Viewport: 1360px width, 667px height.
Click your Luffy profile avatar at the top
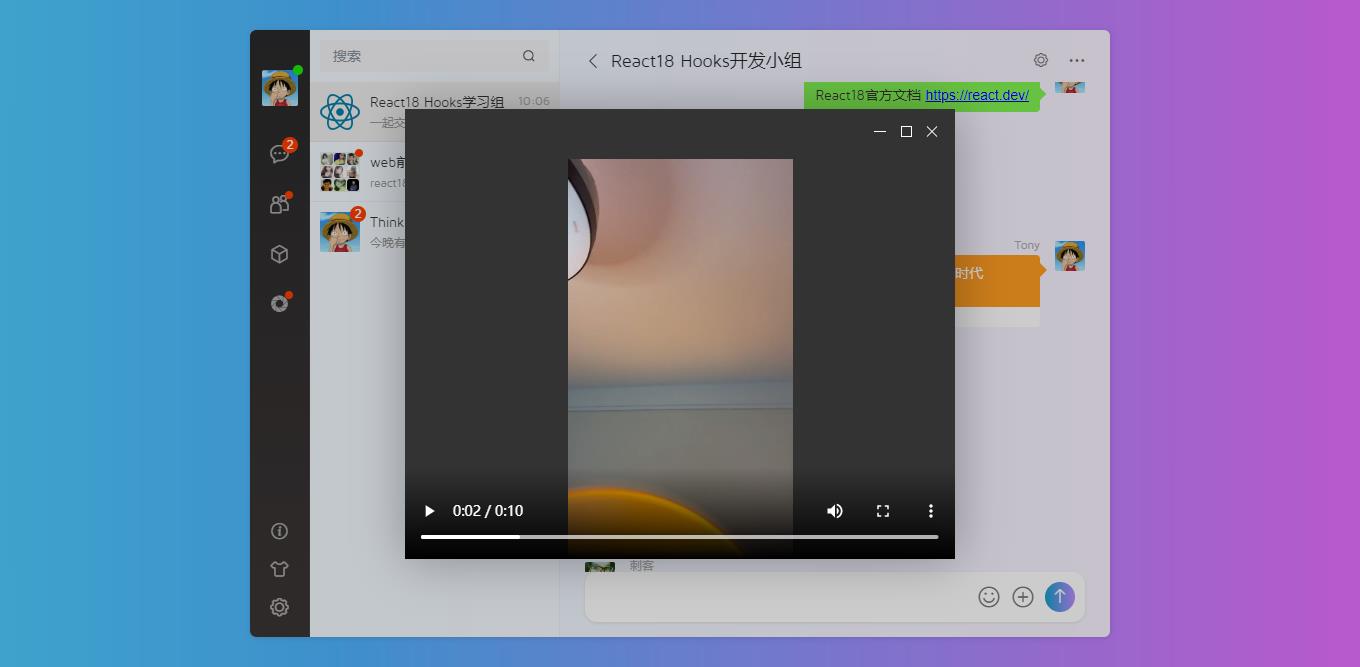coord(279,87)
